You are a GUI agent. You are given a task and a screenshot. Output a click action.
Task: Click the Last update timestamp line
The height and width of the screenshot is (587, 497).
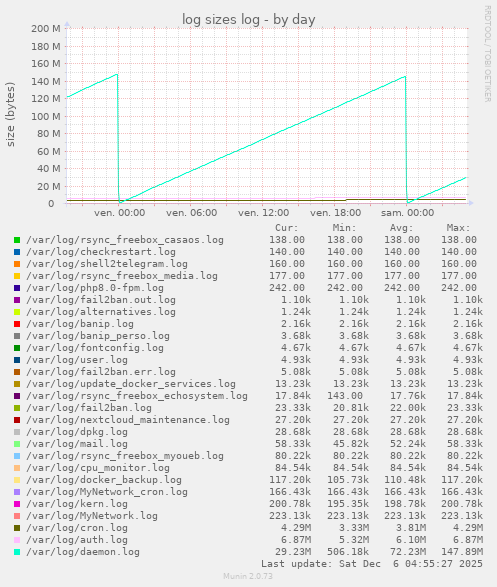coord(372,564)
